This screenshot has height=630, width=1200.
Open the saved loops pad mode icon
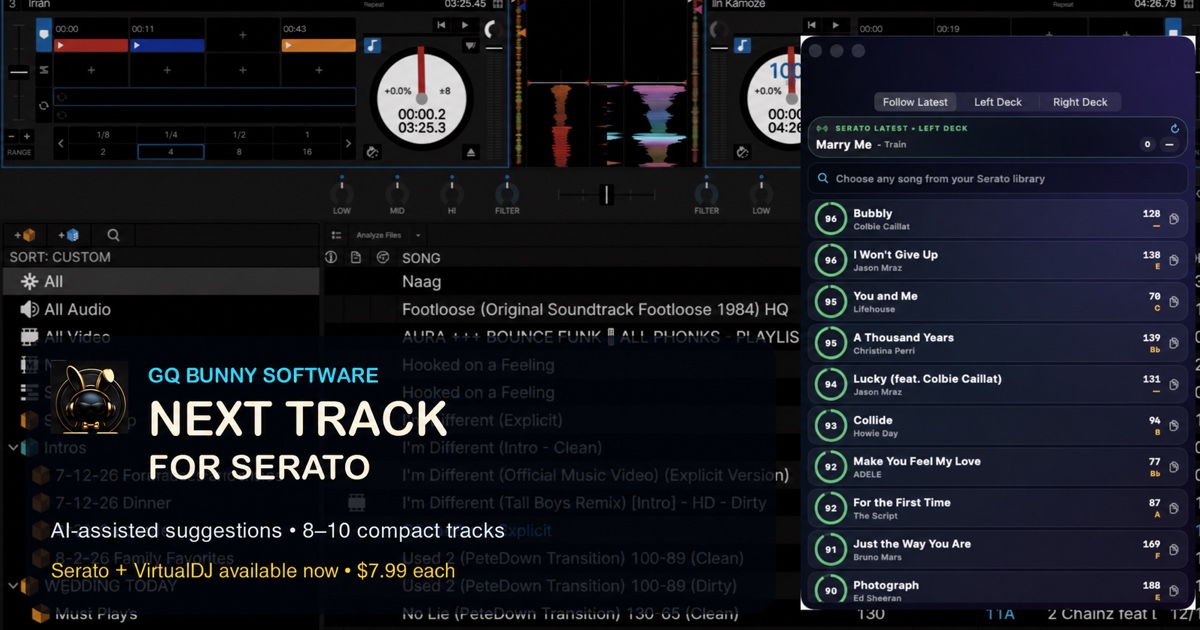point(44,70)
